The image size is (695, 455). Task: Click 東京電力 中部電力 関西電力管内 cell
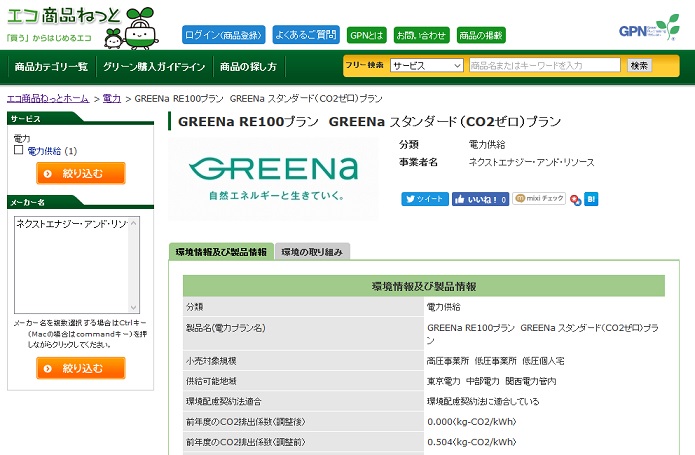[491, 381]
